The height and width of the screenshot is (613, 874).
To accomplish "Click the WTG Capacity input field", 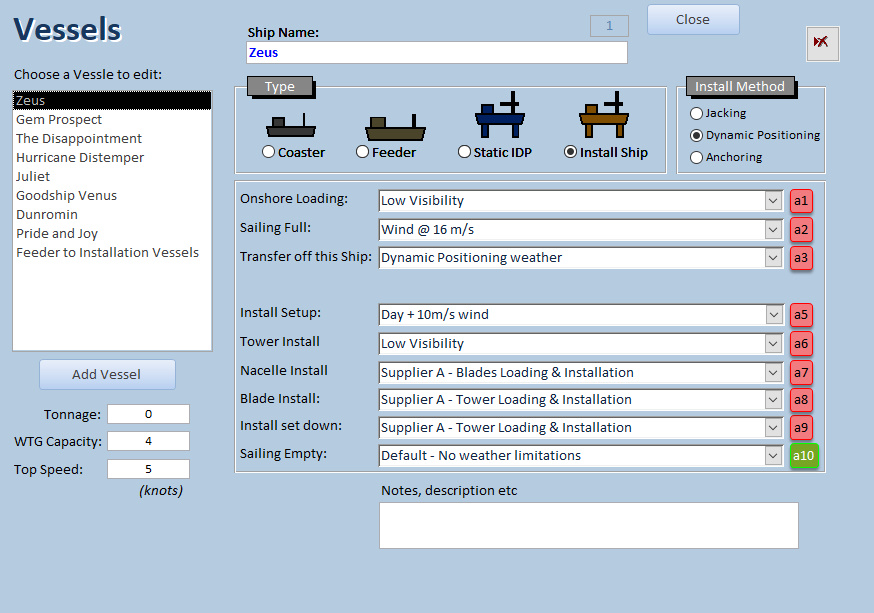I will click(x=148, y=441).
